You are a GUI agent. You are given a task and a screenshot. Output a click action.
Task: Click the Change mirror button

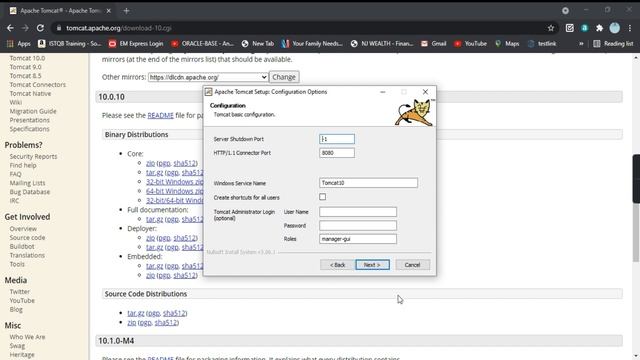pos(284,77)
